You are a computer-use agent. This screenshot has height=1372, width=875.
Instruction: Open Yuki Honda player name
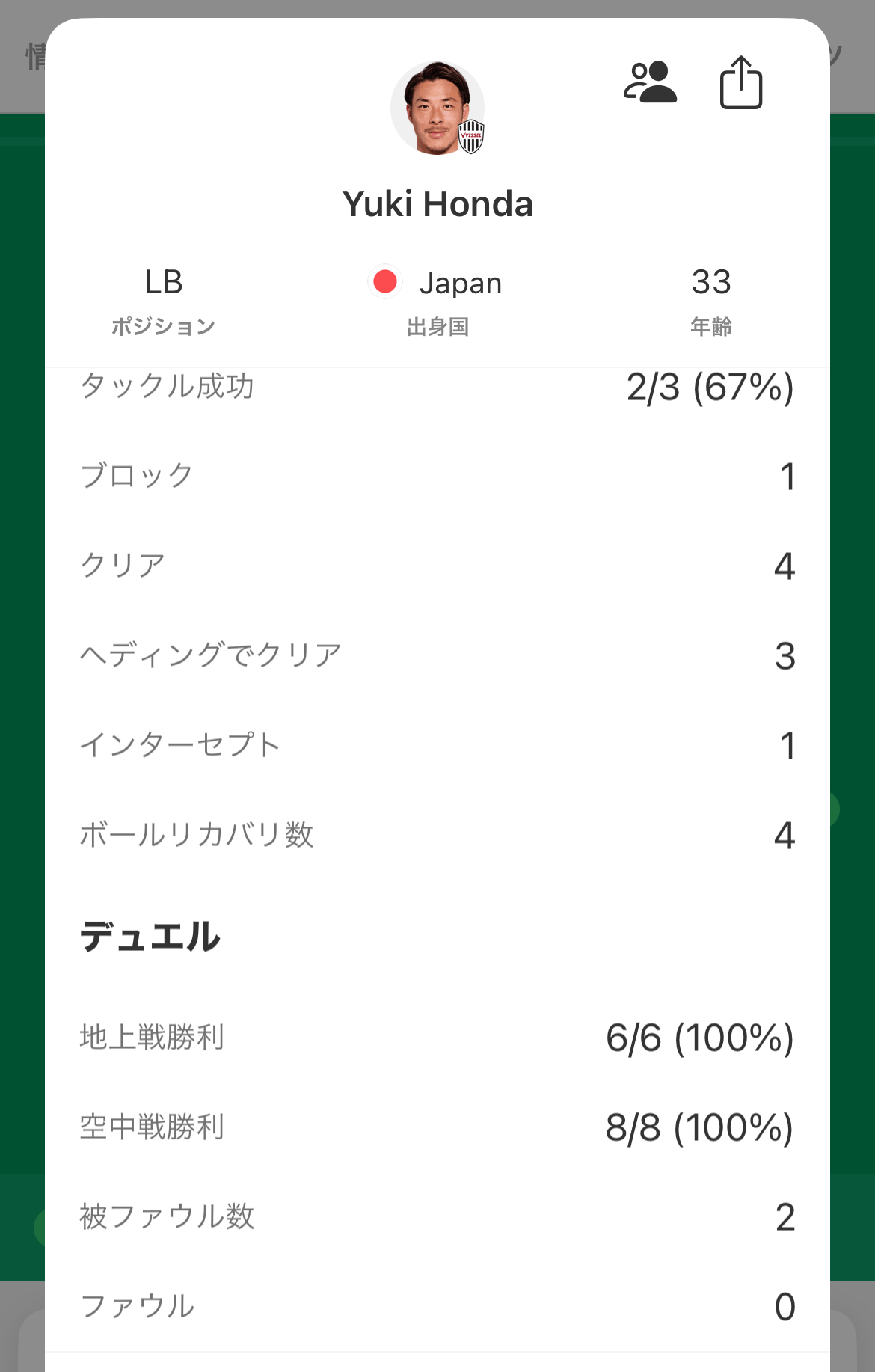coord(437,204)
